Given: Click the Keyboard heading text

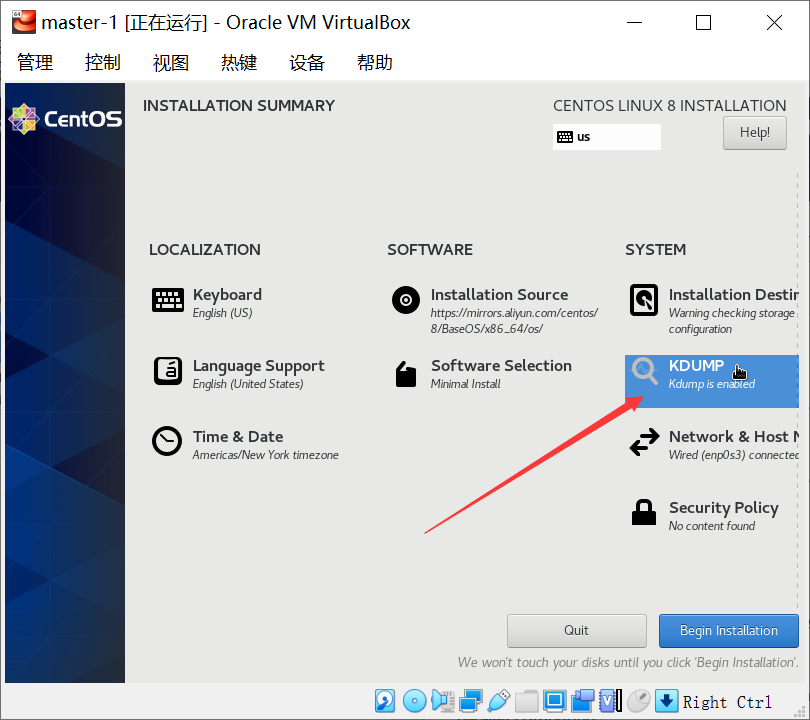Looking at the screenshot, I should tap(227, 294).
